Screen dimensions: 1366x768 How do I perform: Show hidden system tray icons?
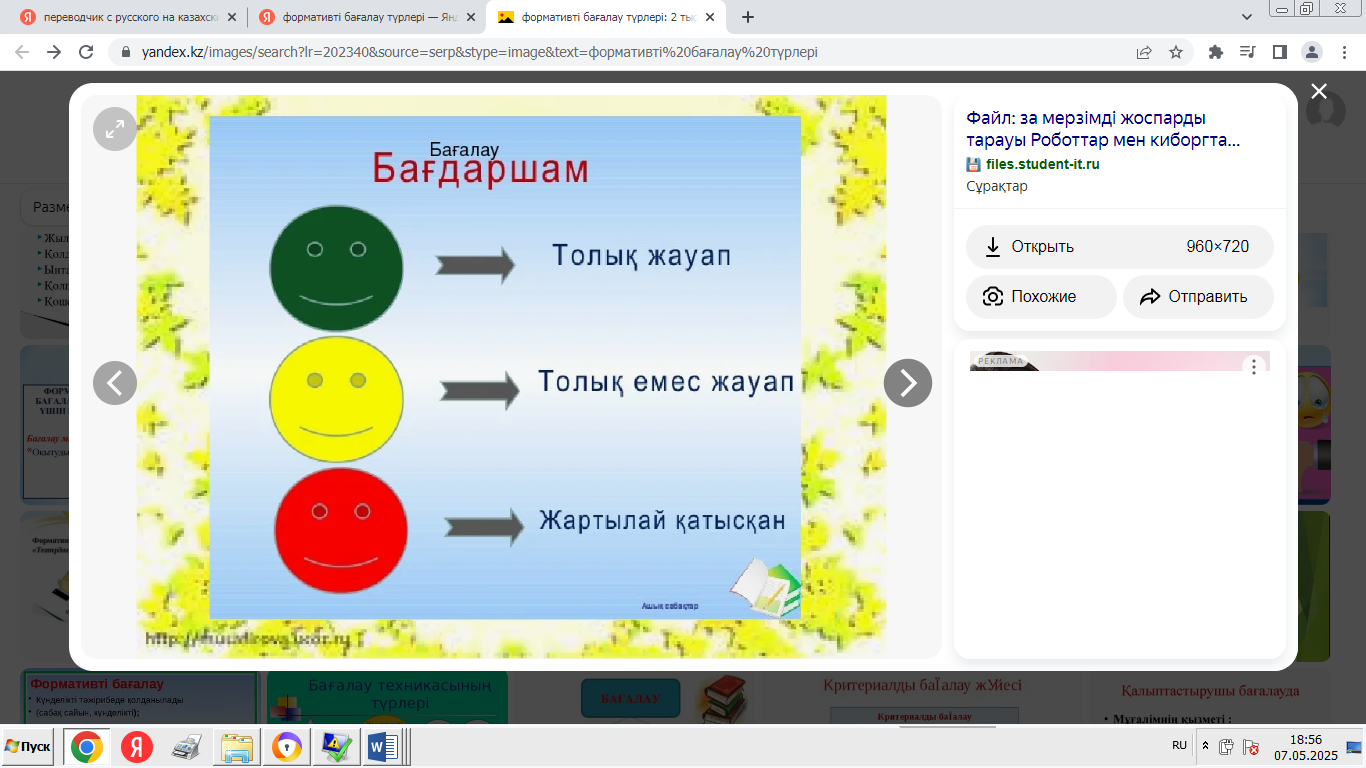tap(1205, 746)
